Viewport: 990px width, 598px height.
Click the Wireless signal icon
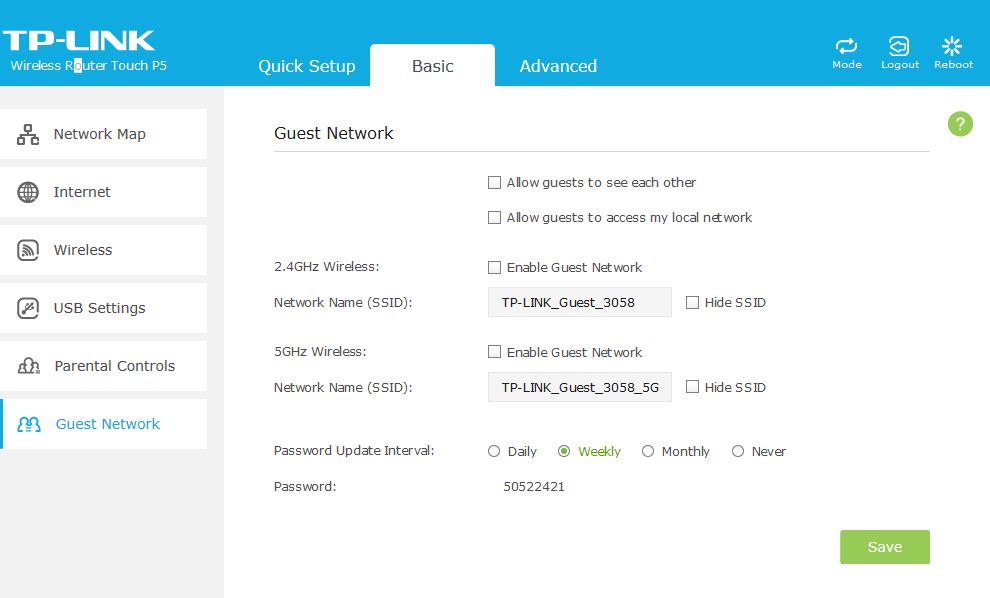click(28, 250)
